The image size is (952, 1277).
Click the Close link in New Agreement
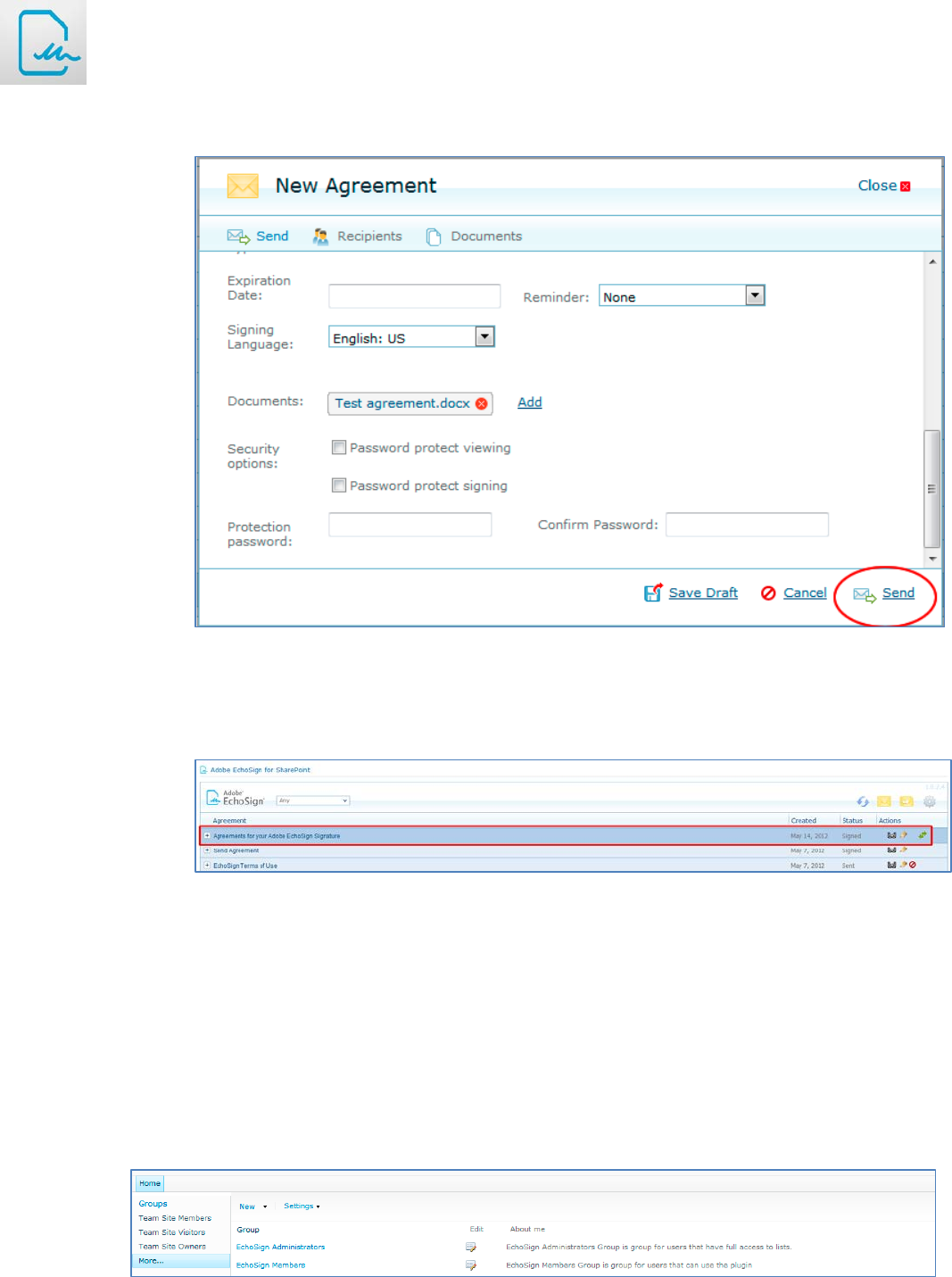[877, 186]
